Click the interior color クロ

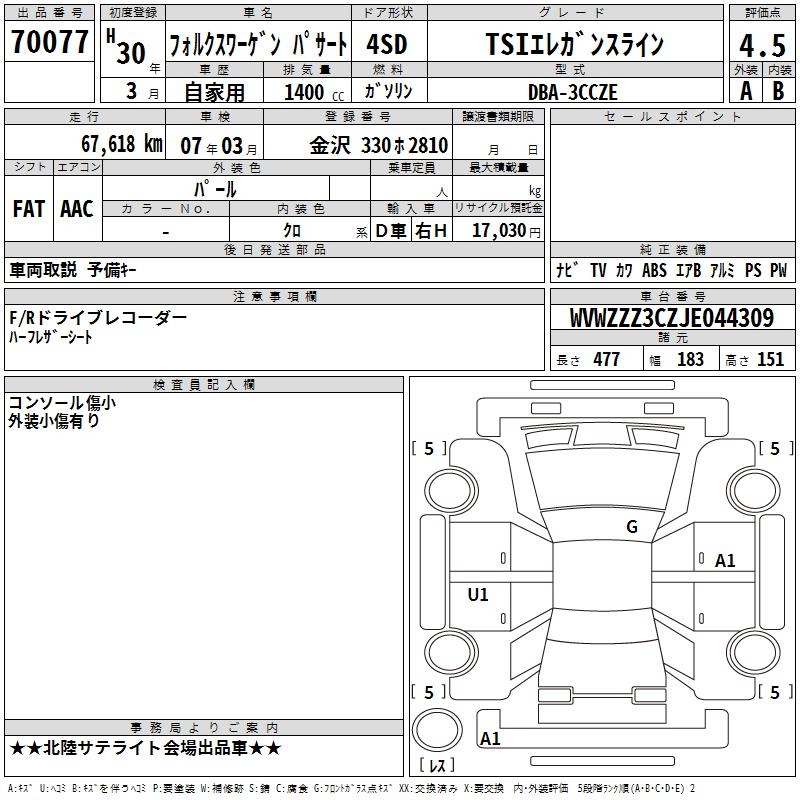click(x=292, y=231)
